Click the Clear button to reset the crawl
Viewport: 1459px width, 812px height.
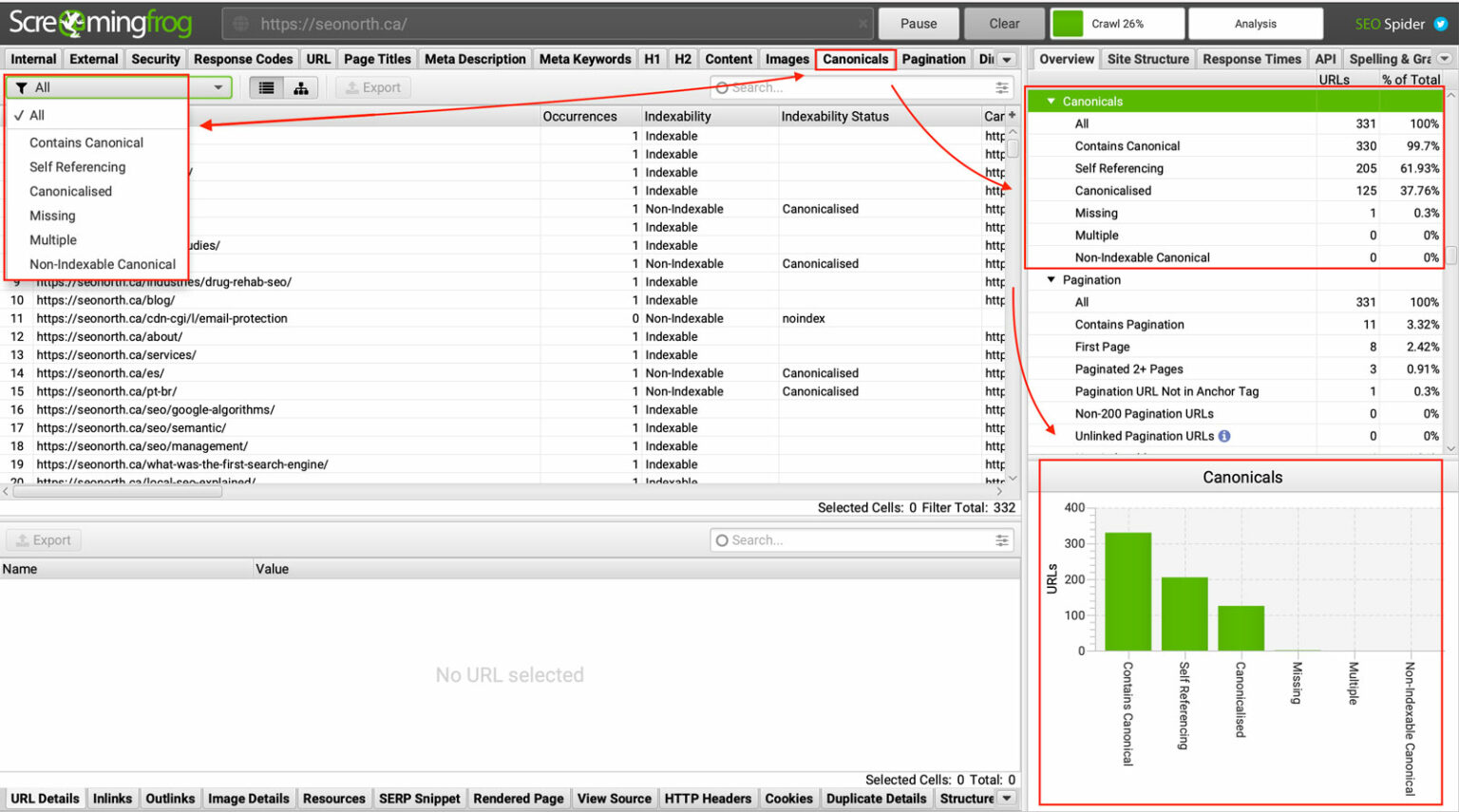1004,23
